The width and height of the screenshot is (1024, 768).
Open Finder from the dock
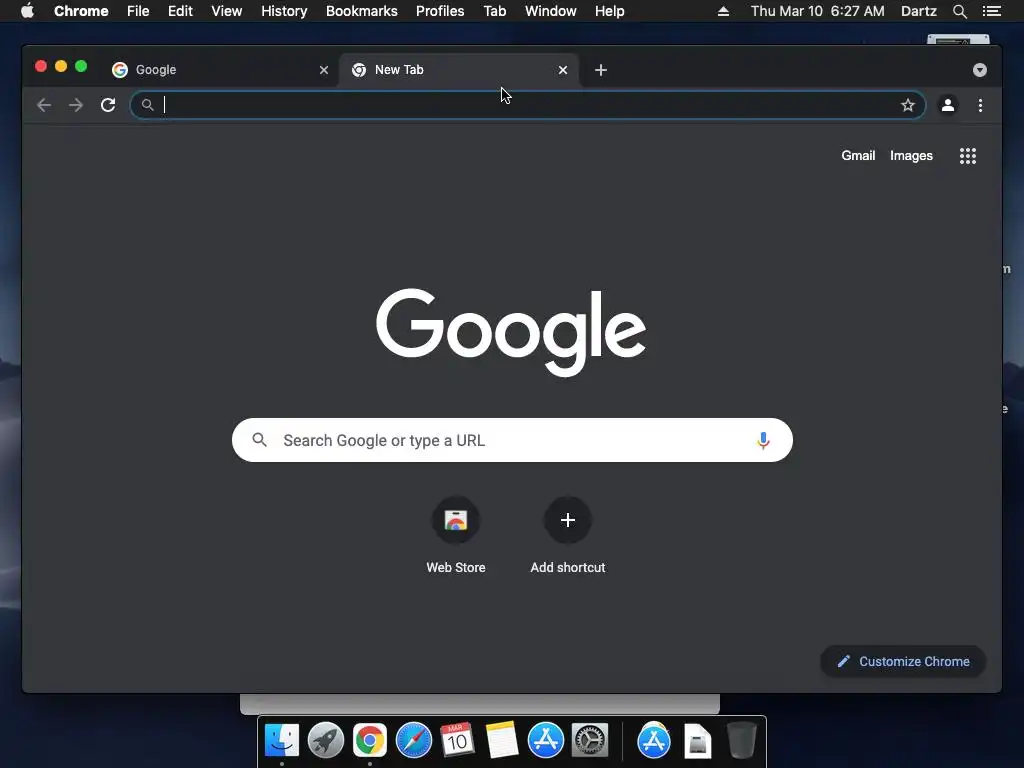click(x=282, y=740)
